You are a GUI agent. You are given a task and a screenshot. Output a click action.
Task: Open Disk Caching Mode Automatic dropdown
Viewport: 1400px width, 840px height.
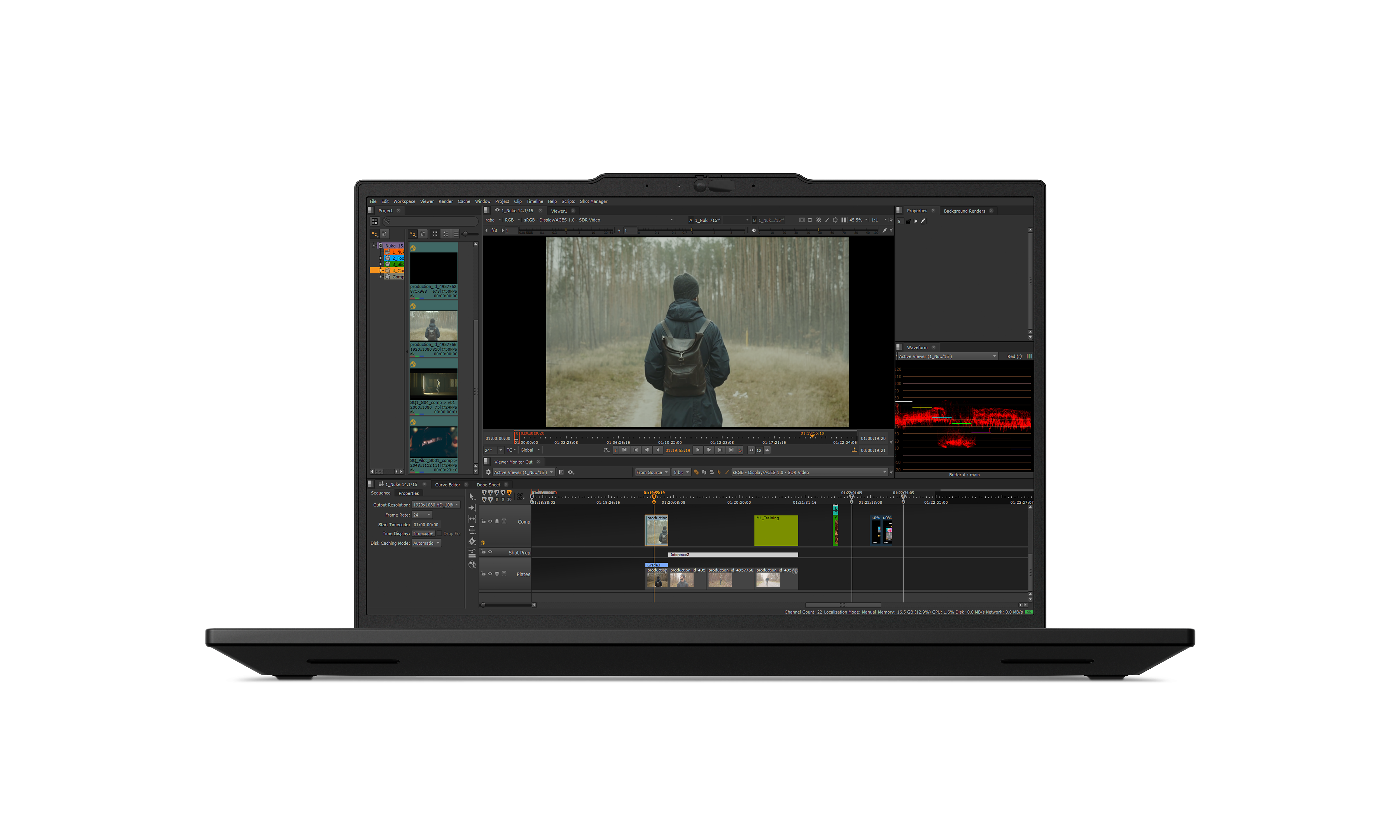(427, 543)
